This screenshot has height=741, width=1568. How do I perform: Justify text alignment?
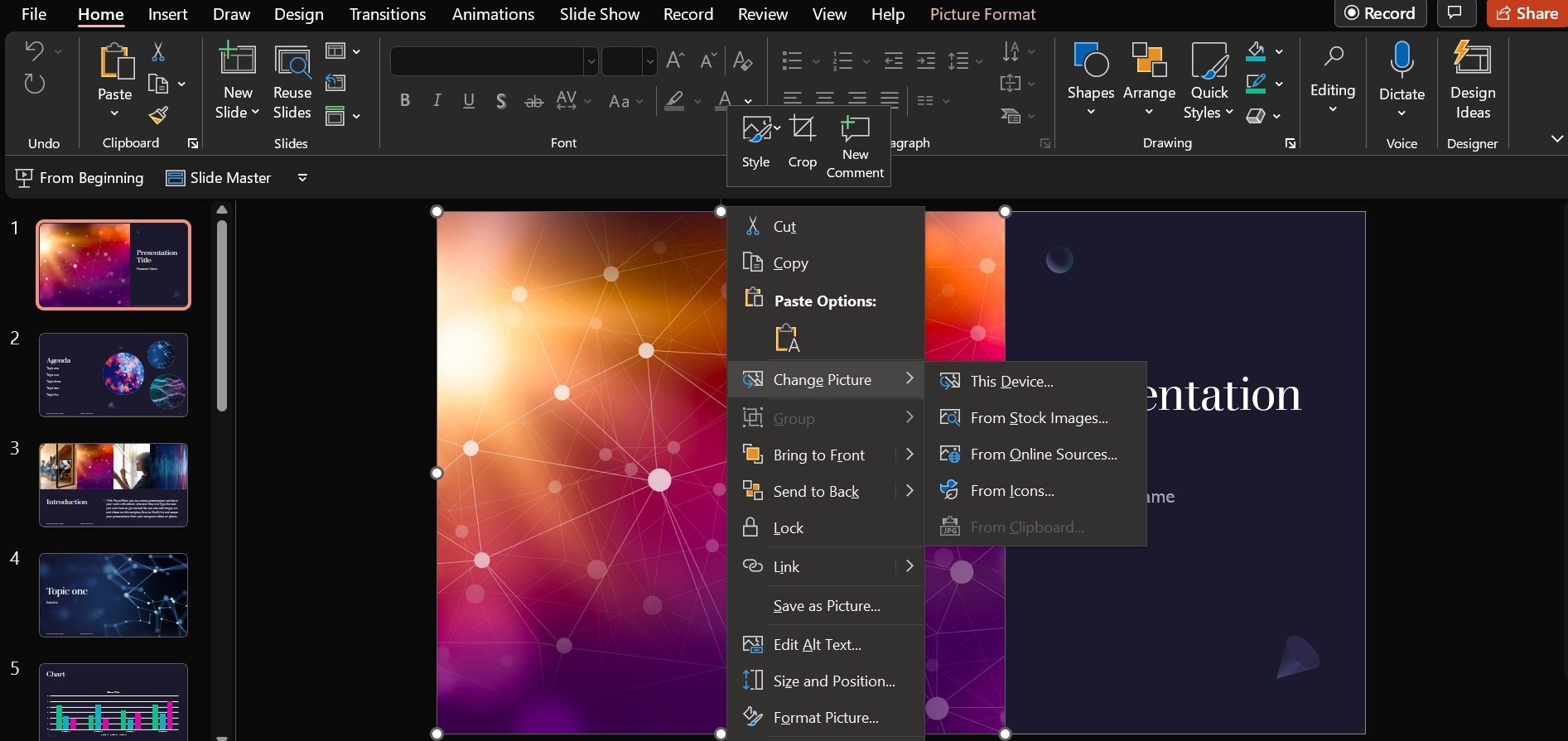pos(890,100)
